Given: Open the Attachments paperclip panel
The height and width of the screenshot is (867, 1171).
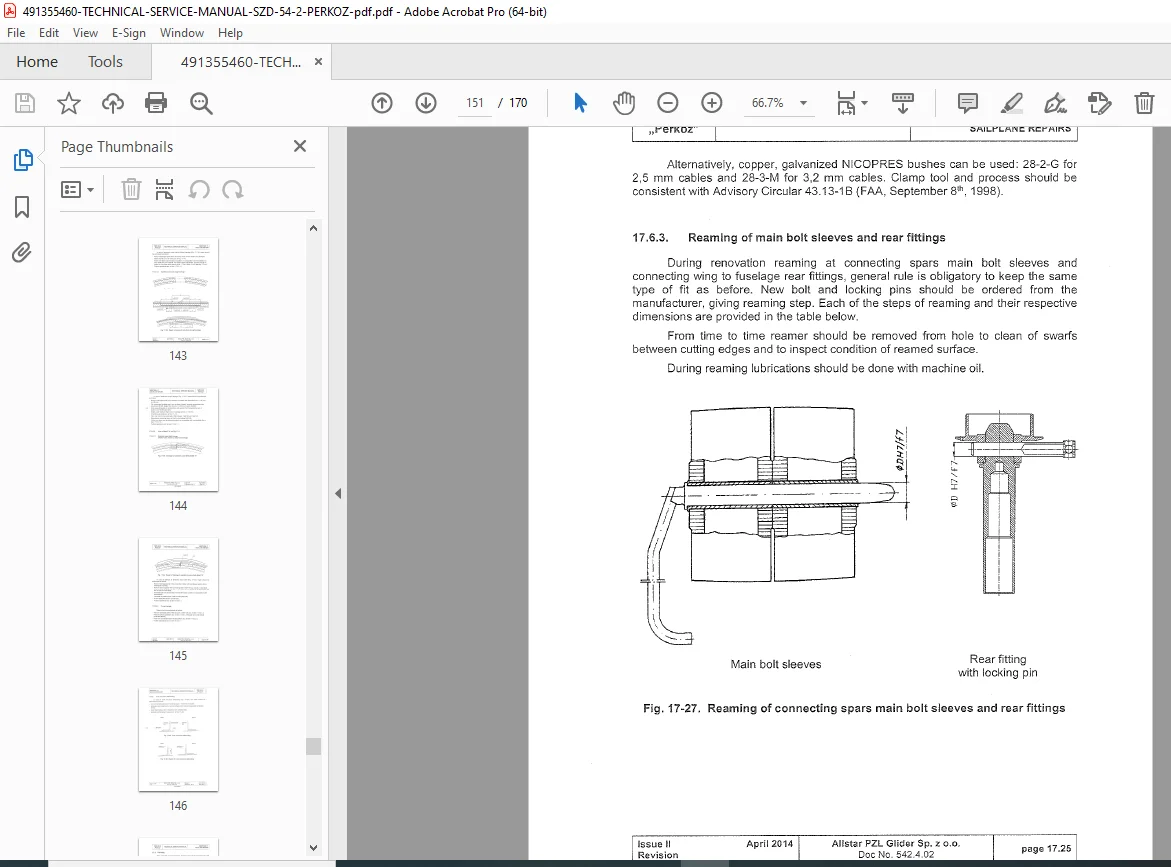Looking at the screenshot, I should pos(22,253).
